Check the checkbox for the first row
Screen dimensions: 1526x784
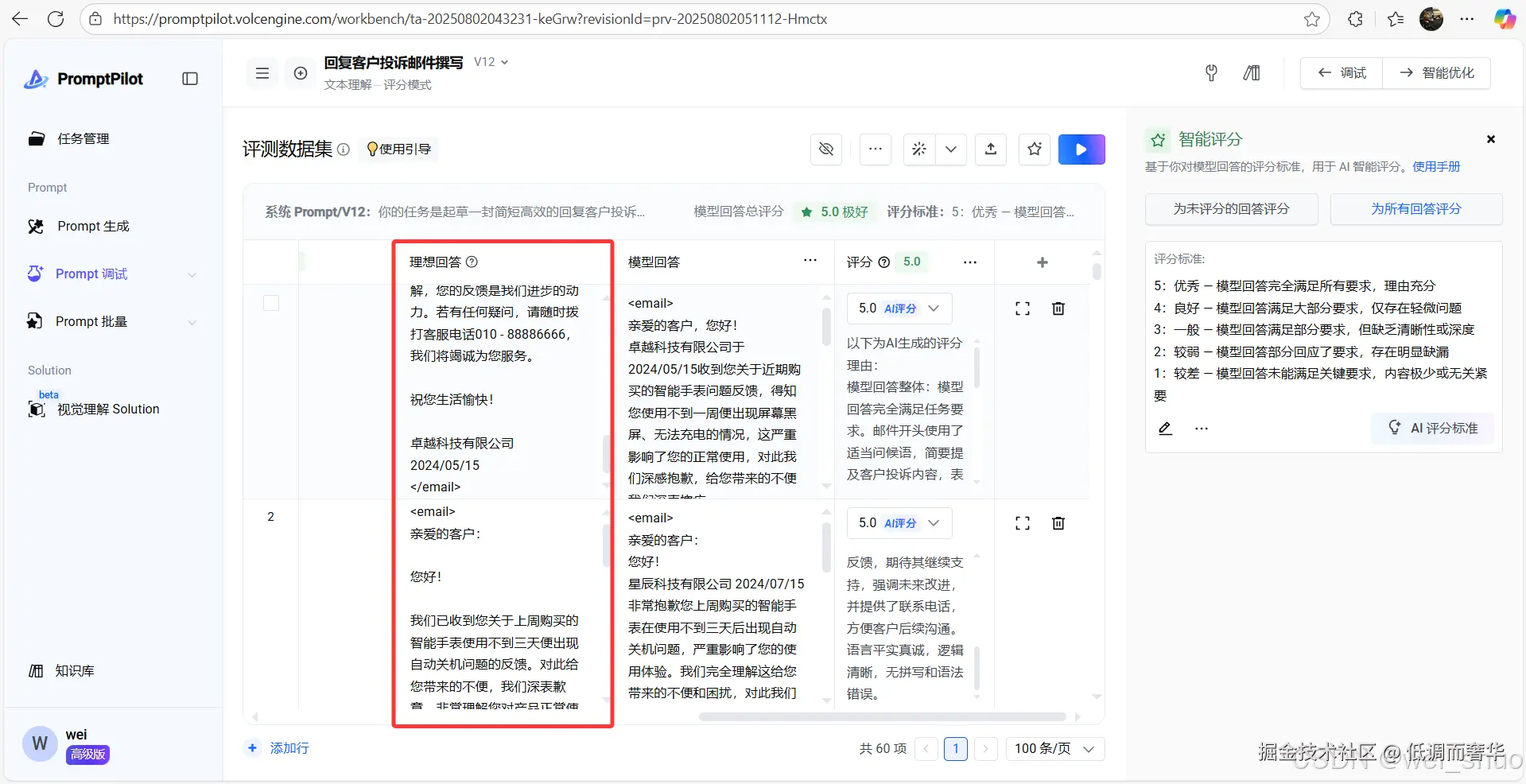click(x=270, y=303)
